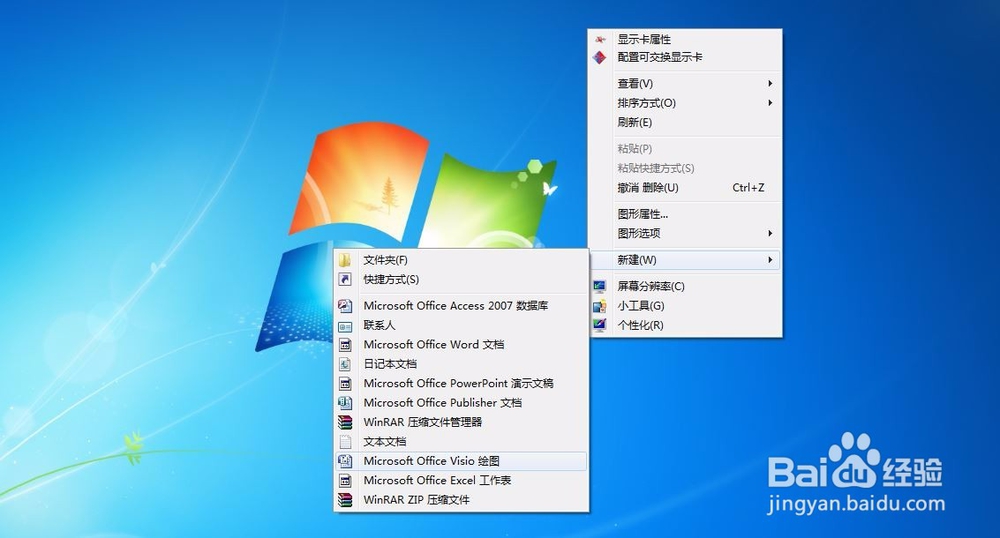Click the journal icon beside 日记本文档
Image resolution: width=1000 pixels, height=538 pixels.
345,364
